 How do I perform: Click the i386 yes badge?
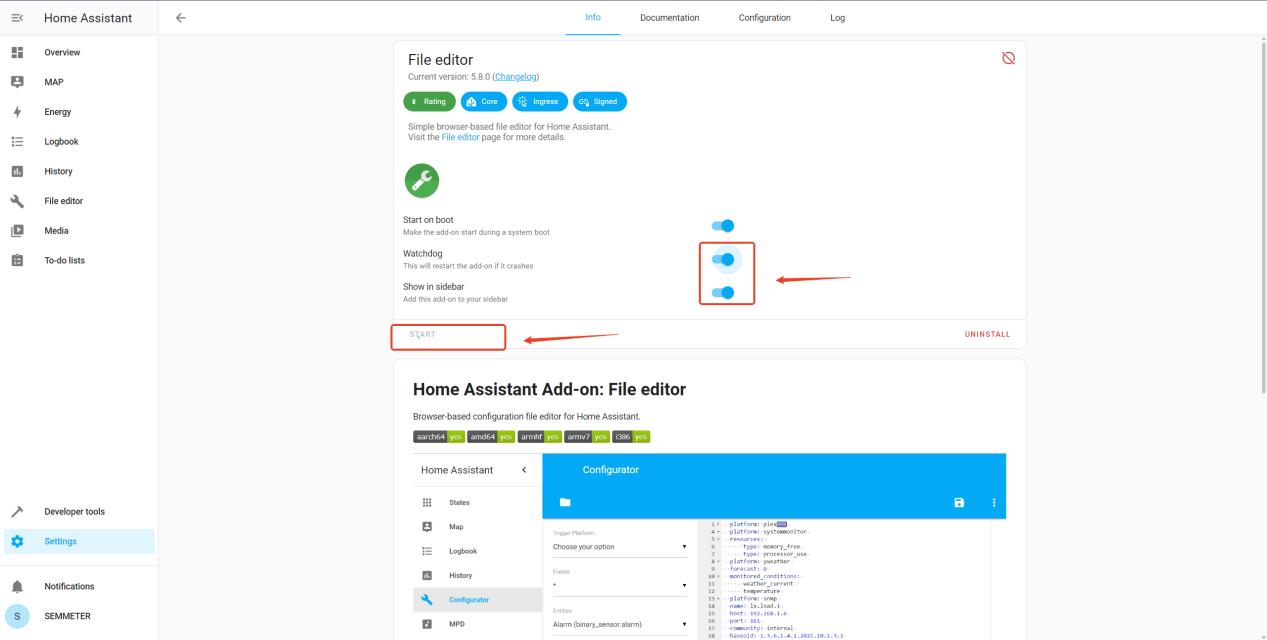[x=631, y=437]
